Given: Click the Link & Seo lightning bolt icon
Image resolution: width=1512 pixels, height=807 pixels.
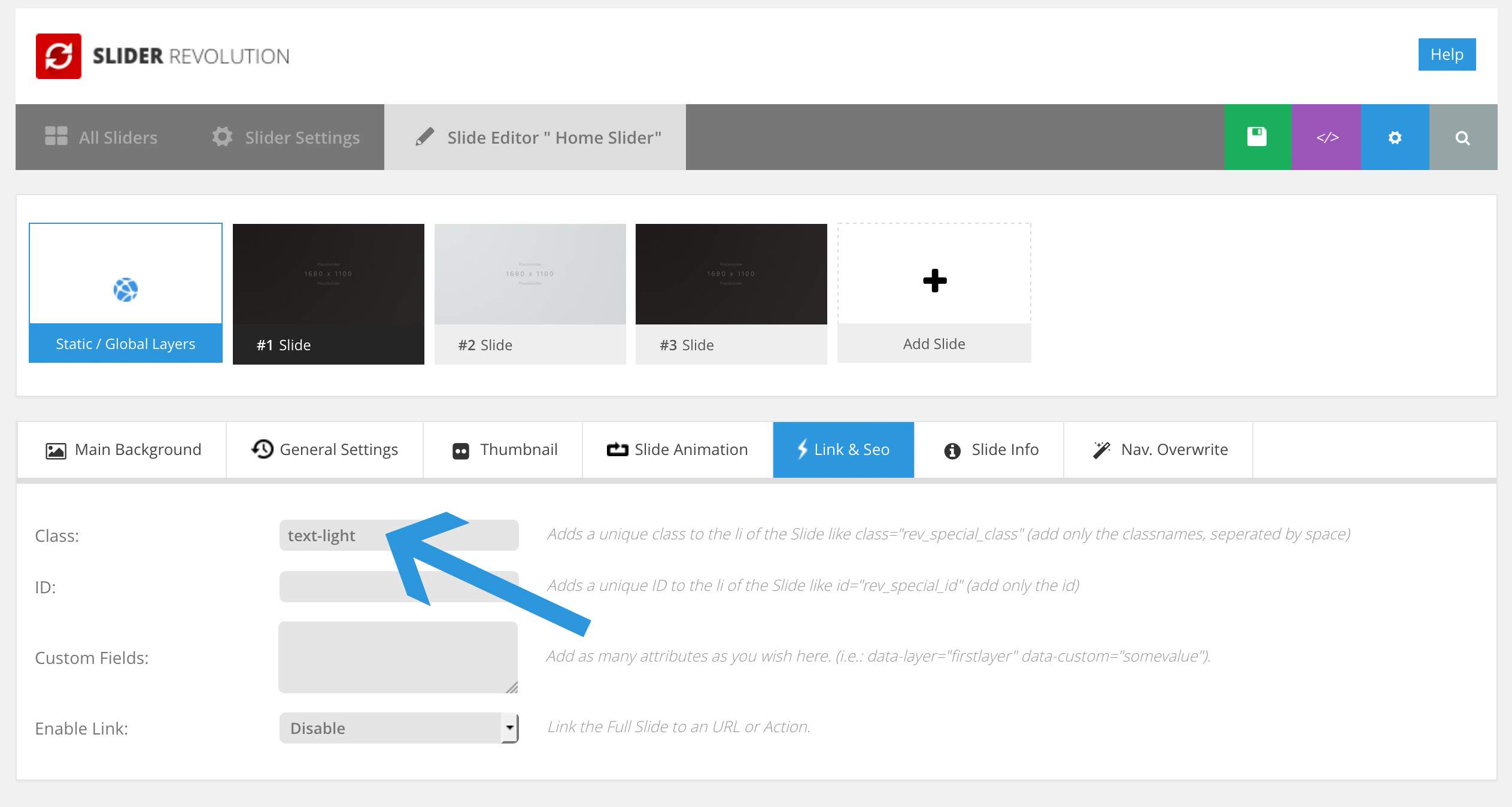Looking at the screenshot, I should coord(802,449).
